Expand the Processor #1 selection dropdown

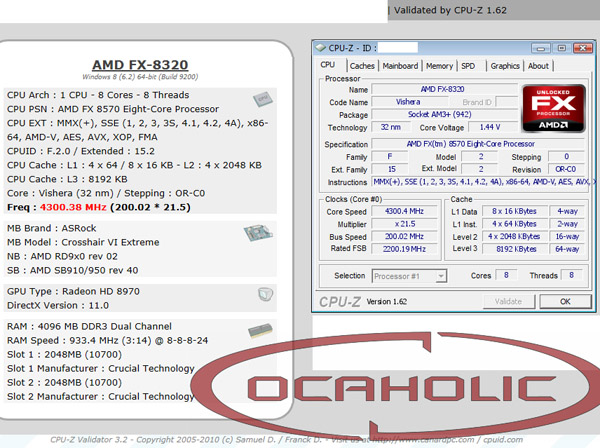coord(441,276)
